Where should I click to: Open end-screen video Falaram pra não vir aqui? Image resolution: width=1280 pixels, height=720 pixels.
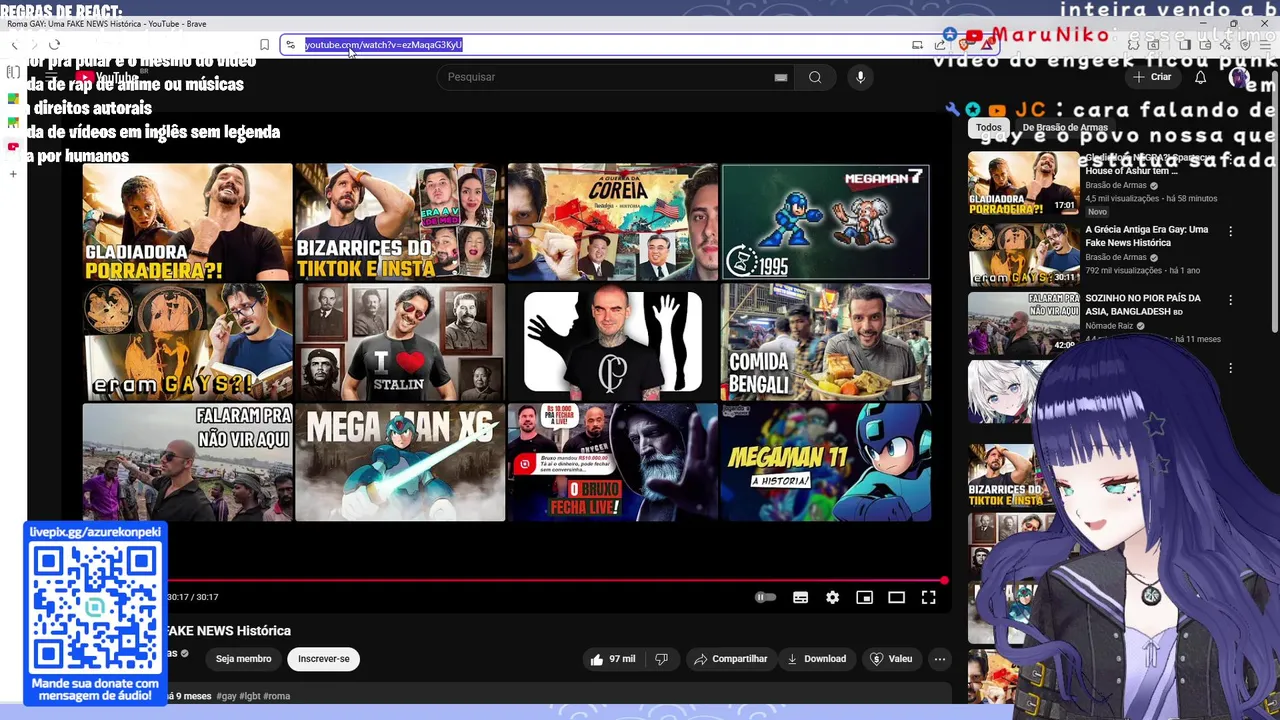pos(187,462)
